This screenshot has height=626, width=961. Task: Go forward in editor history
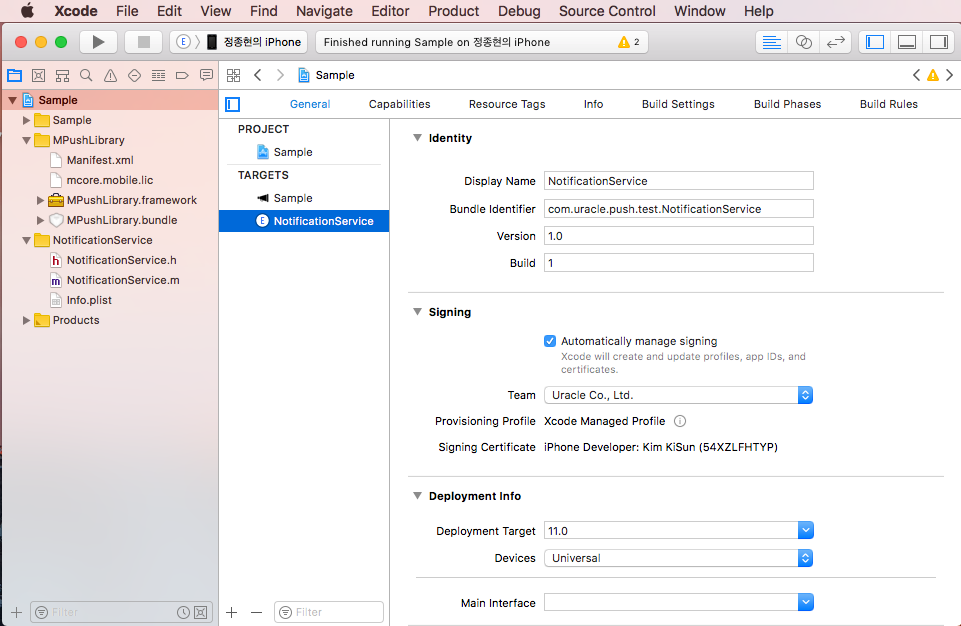point(280,75)
